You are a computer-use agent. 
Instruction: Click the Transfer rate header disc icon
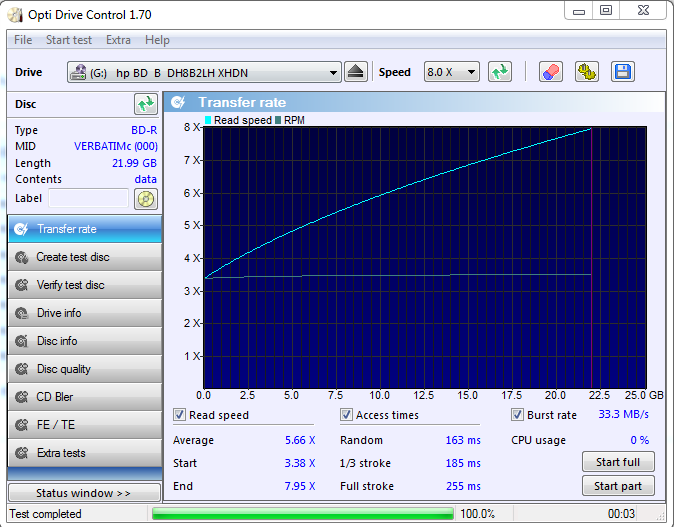178,102
